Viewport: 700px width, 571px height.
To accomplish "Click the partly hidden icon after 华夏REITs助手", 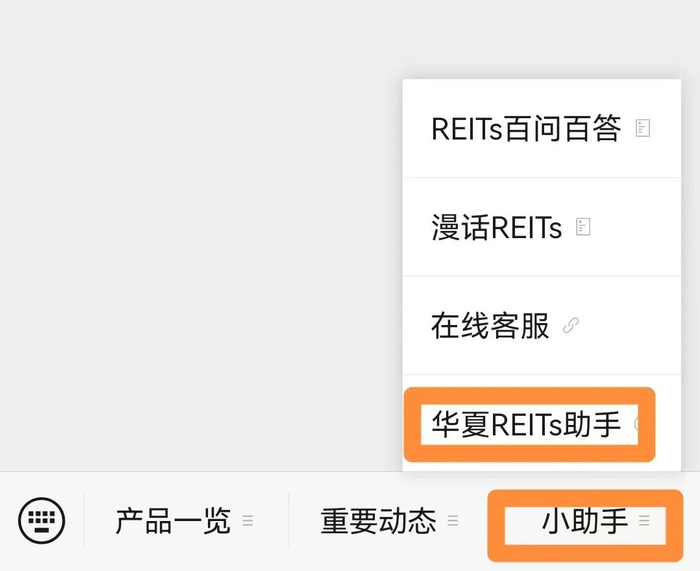I will (x=638, y=424).
